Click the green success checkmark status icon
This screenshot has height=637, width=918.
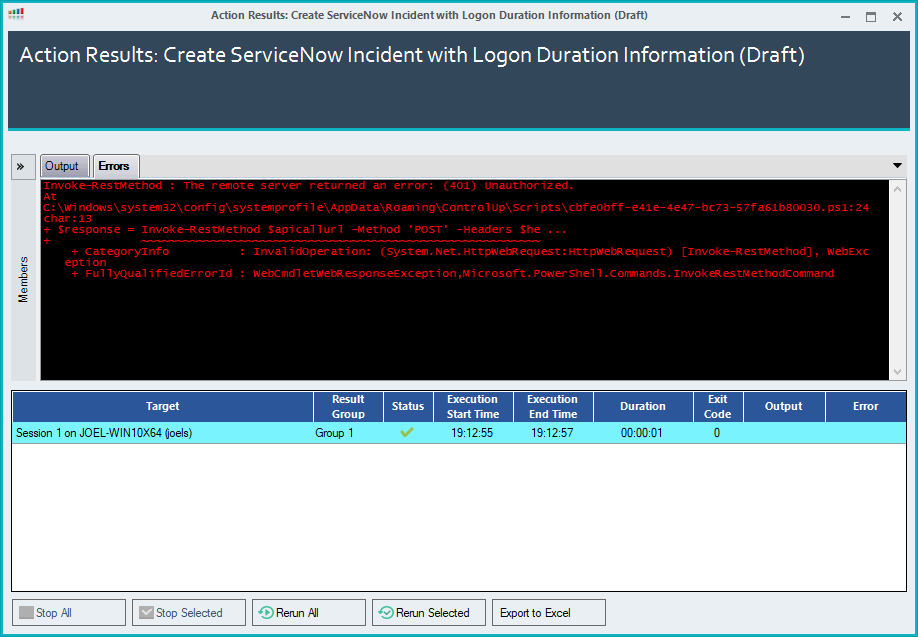407,433
